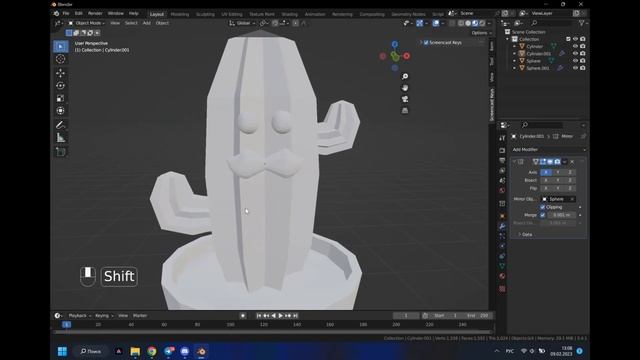Switch perspective/orthographic grid icon

405,111
